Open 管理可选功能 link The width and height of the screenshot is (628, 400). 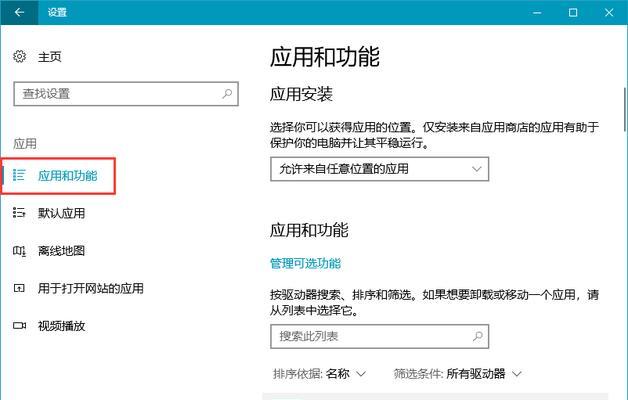coord(305,263)
